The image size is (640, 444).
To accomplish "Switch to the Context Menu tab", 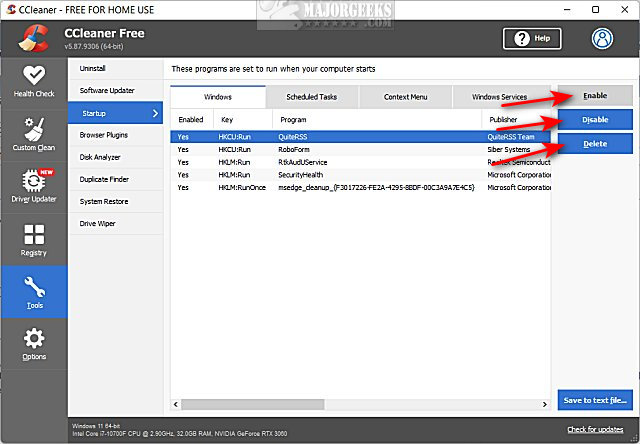I will (x=405, y=97).
